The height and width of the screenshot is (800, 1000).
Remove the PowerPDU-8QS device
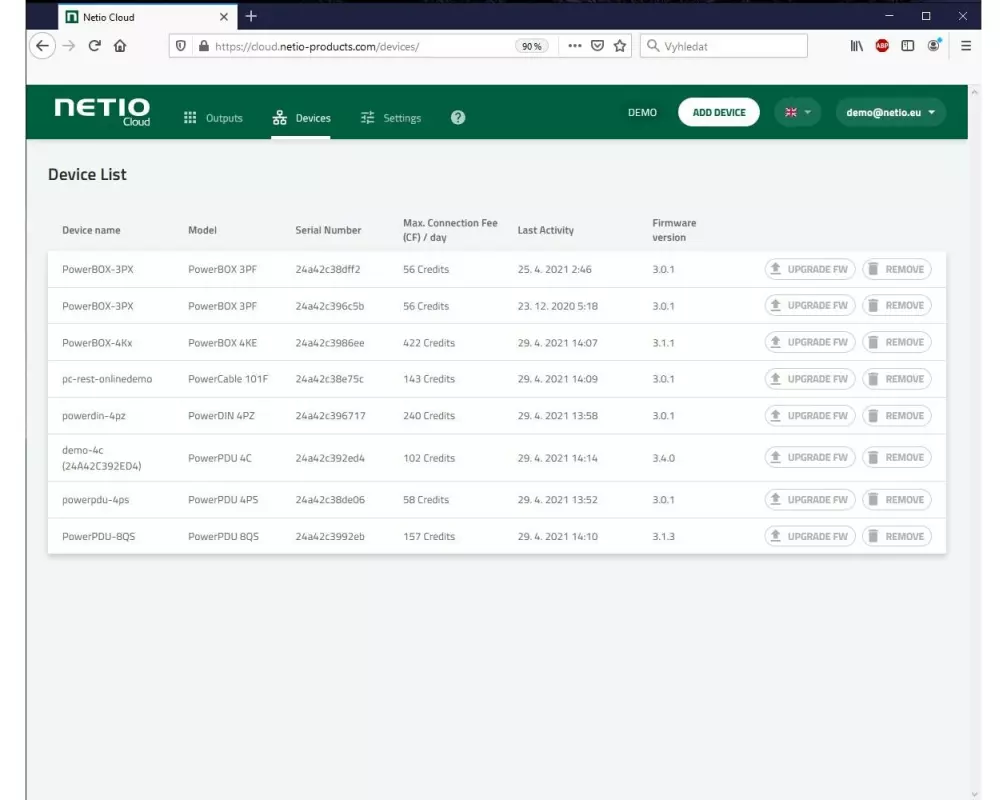point(896,536)
